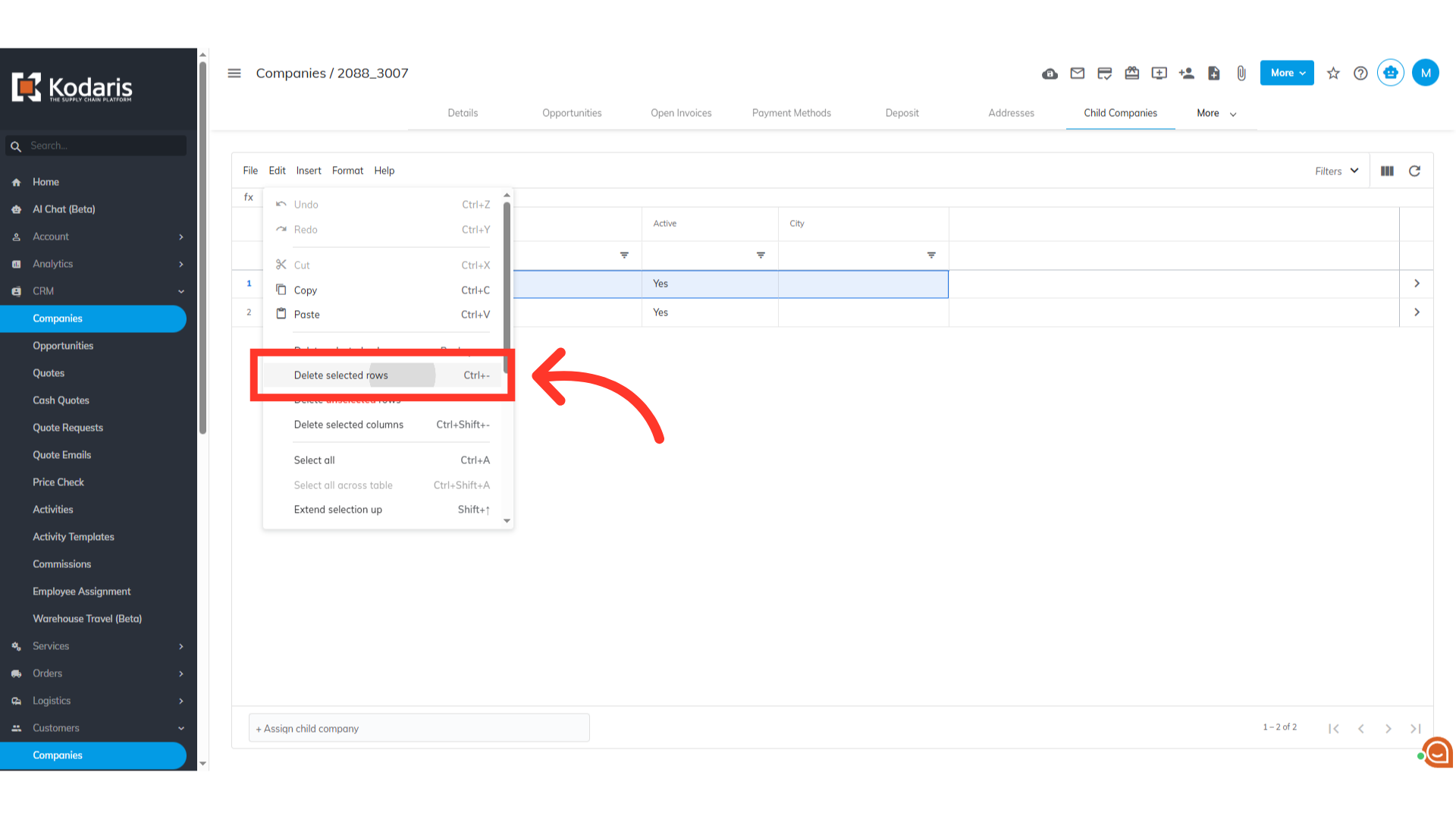Choose Delete selected rows menu entry
This screenshot has height=819, width=1456.
pos(341,375)
